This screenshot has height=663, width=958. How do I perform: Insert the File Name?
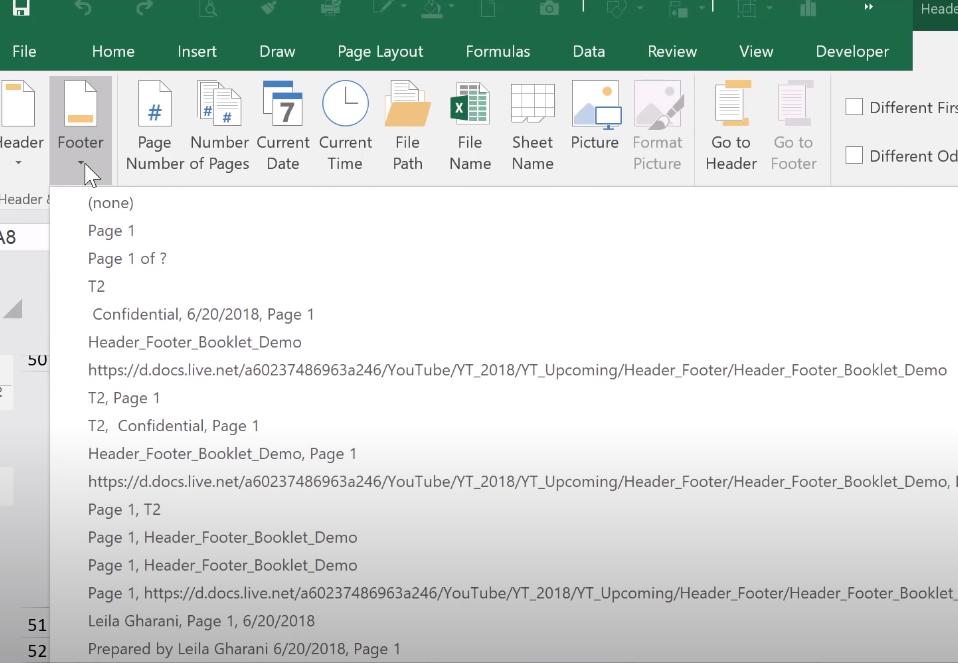(469, 125)
